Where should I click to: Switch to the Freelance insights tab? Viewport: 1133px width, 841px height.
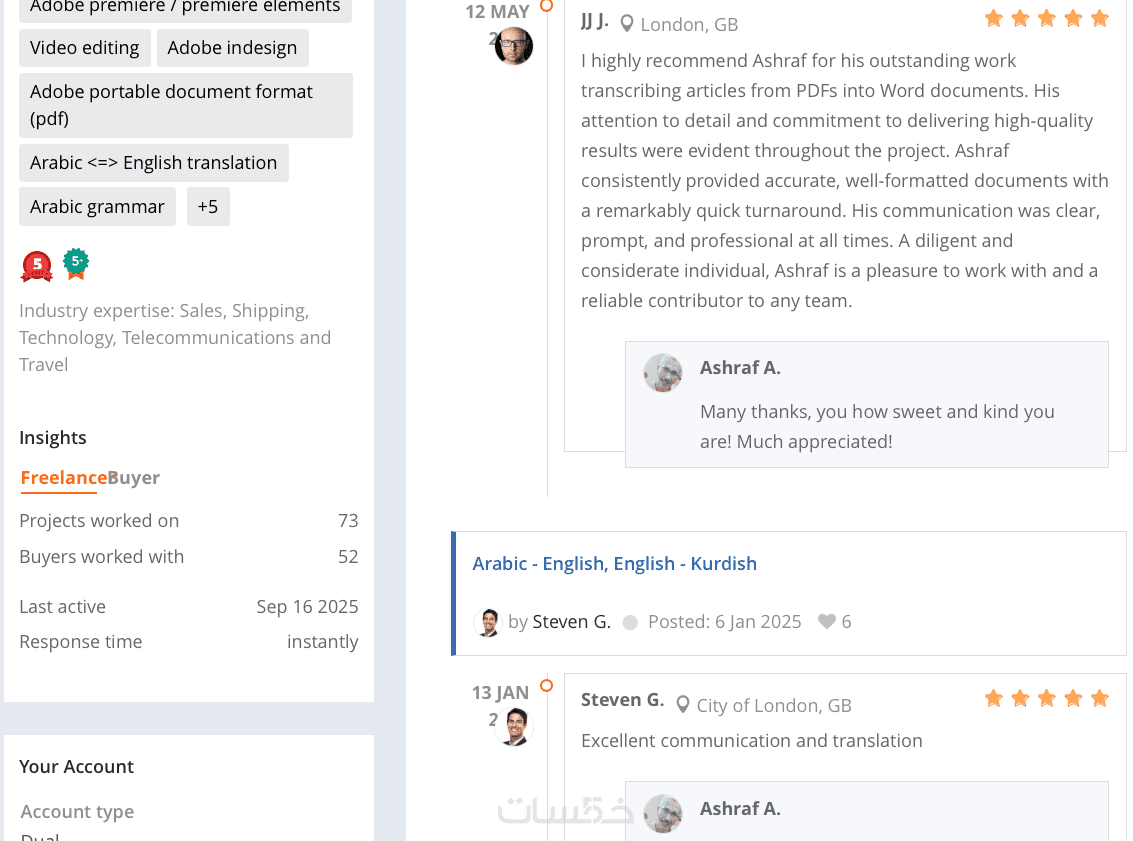[63, 478]
